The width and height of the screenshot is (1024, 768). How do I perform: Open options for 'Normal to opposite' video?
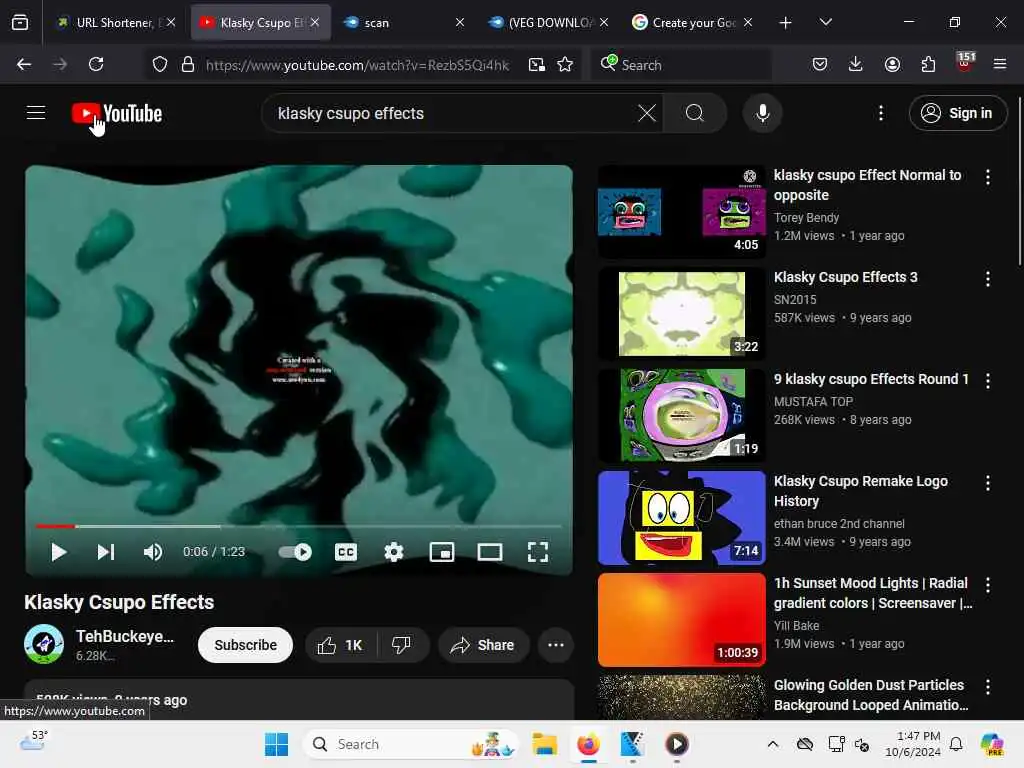987,177
